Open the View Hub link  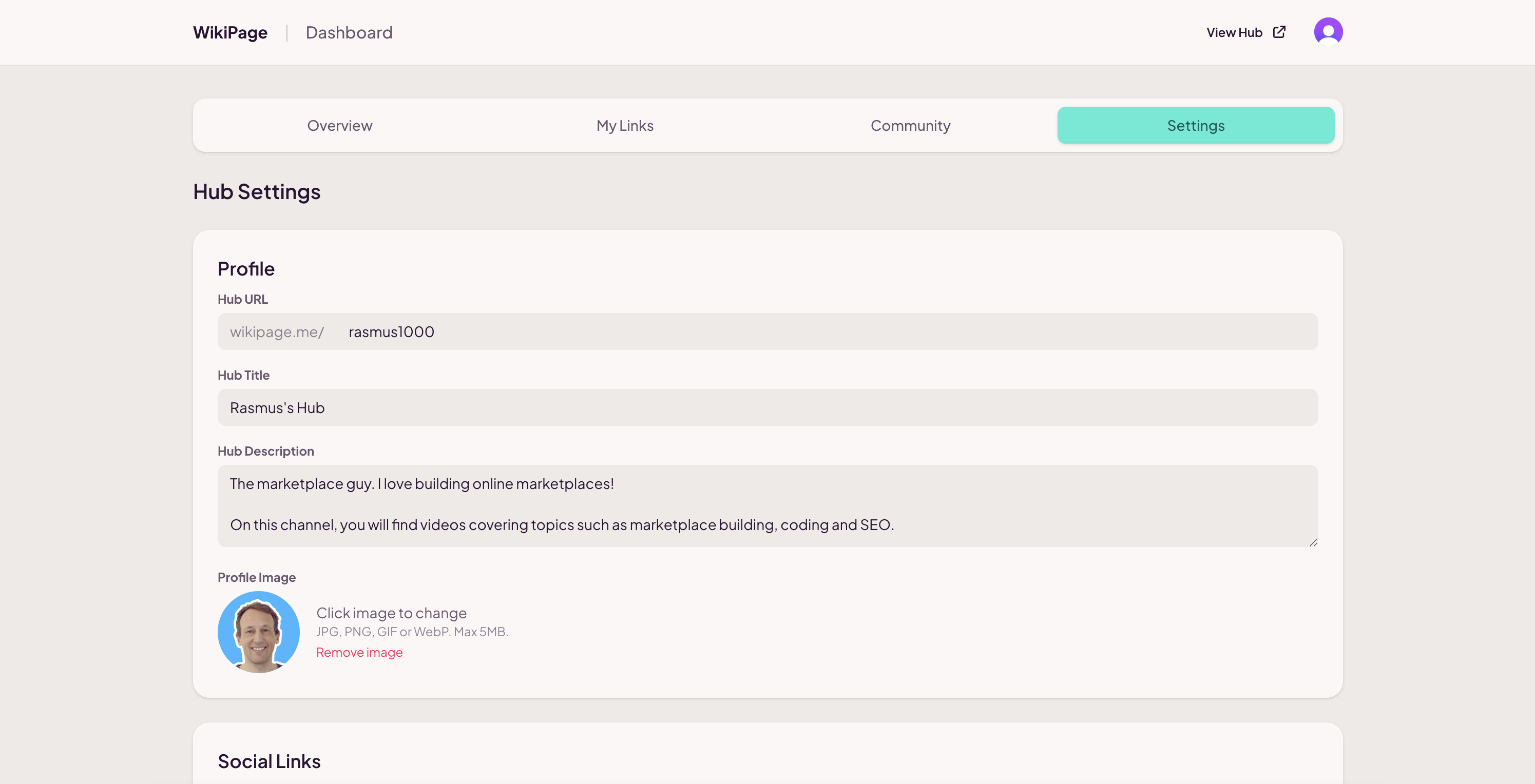pos(1234,33)
